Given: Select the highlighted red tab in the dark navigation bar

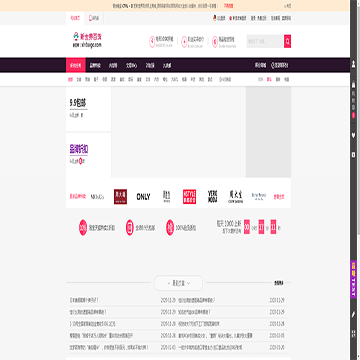Looking at the screenshot, I should tap(75, 65).
